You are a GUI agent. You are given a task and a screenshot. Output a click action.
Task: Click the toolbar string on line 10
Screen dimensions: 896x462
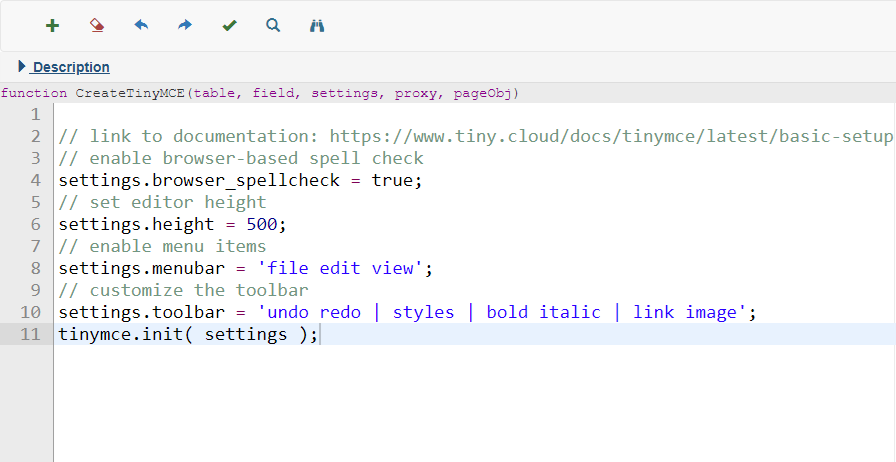click(502, 312)
